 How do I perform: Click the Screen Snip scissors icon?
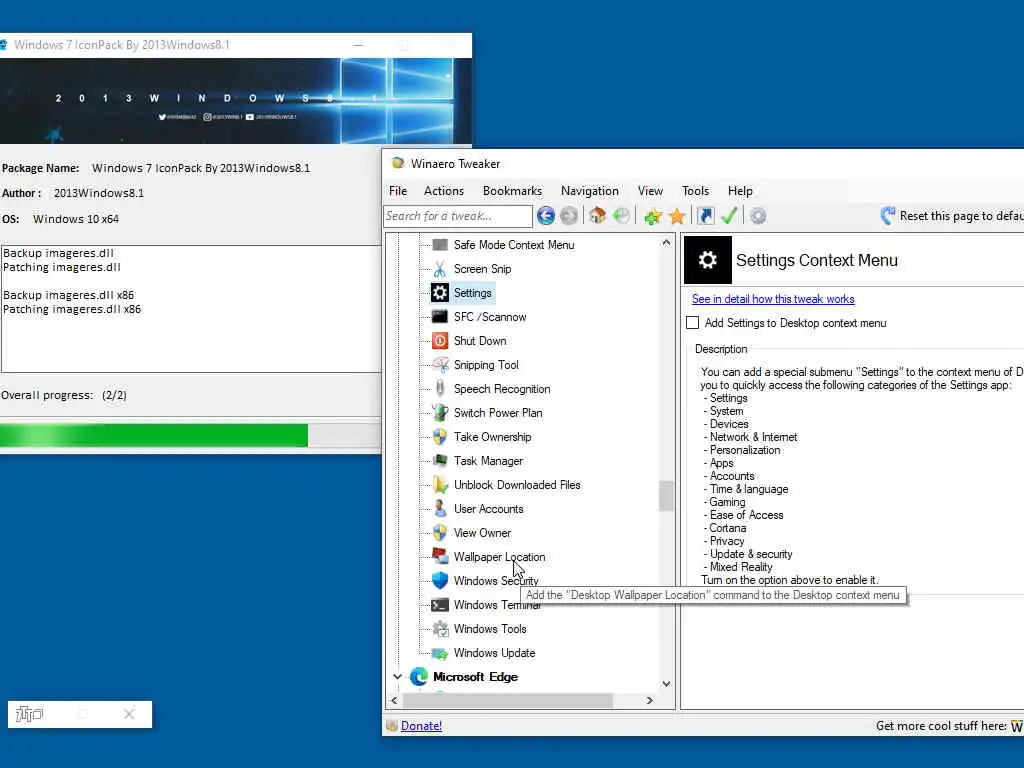click(440, 269)
